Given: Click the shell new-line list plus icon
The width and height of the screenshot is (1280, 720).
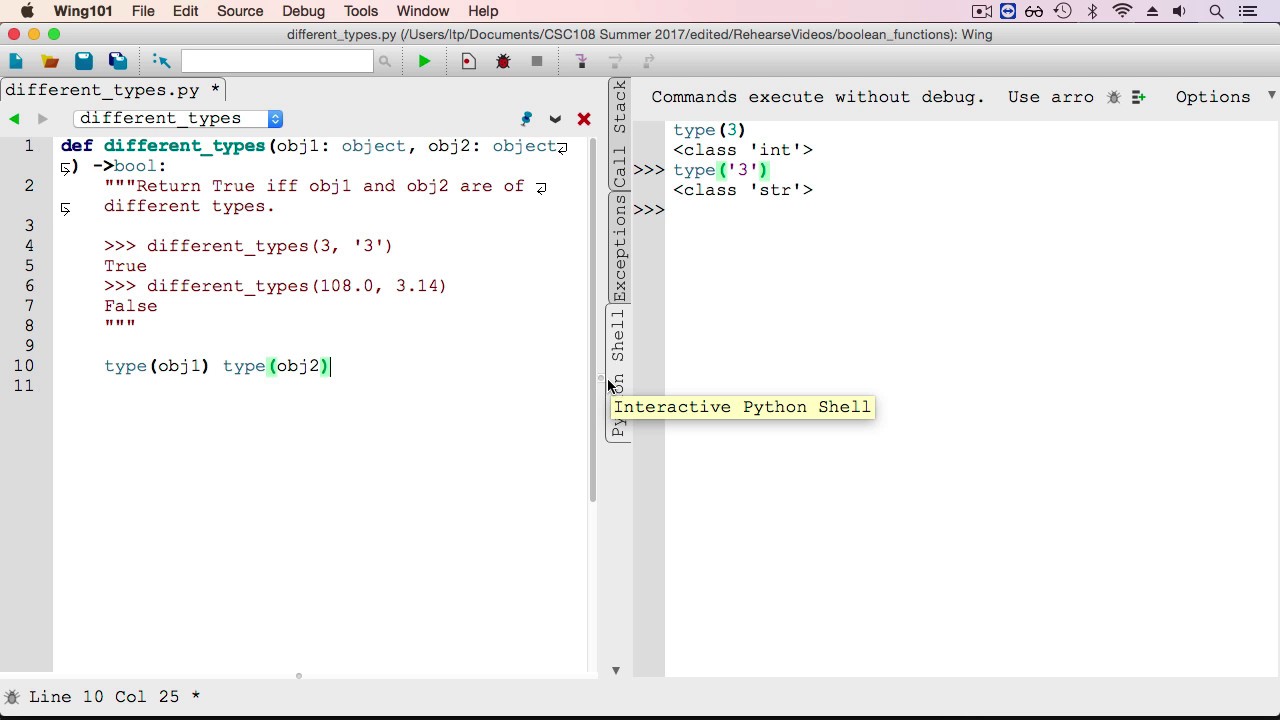Looking at the screenshot, I should (x=1139, y=97).
